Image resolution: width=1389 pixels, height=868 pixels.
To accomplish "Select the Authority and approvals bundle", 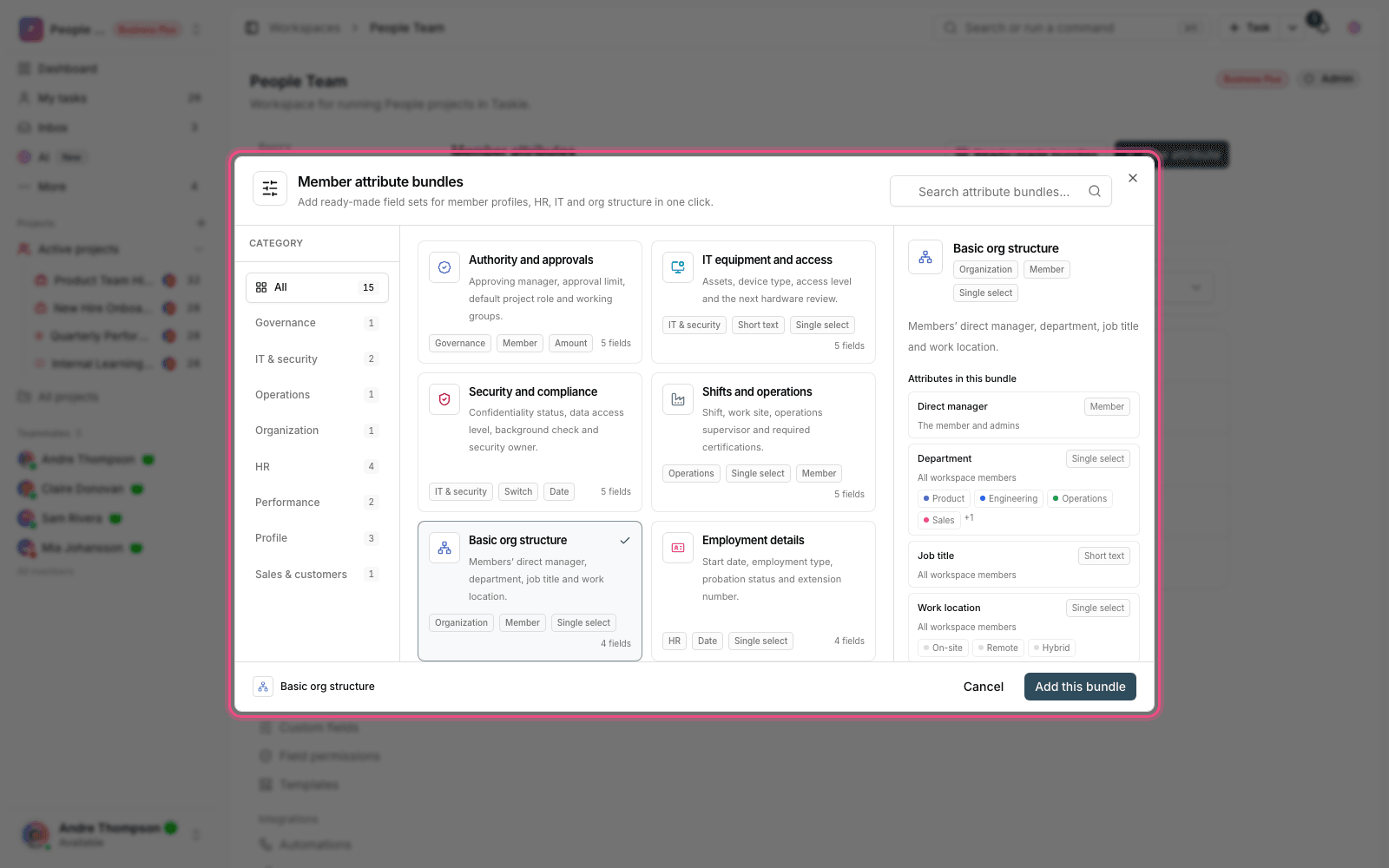I will pyautogui.click(x=530, y=302).
